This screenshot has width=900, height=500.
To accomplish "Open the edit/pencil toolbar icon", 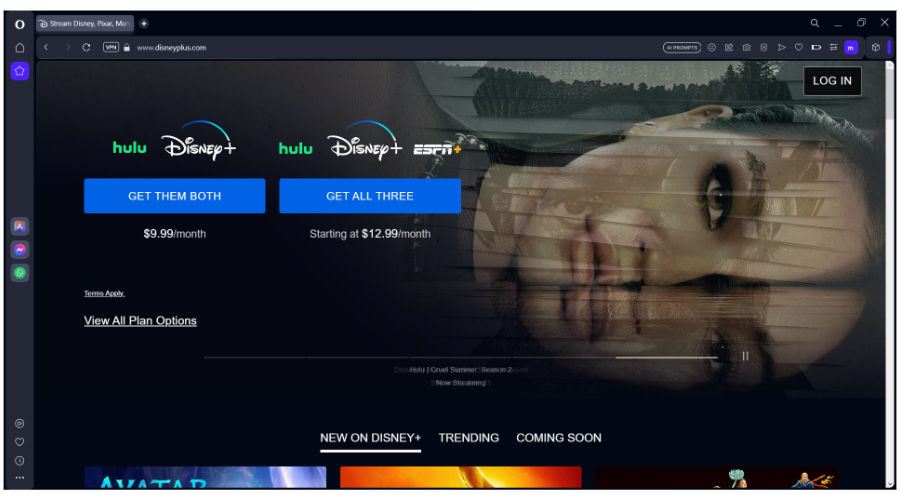I will pos(729,48).
